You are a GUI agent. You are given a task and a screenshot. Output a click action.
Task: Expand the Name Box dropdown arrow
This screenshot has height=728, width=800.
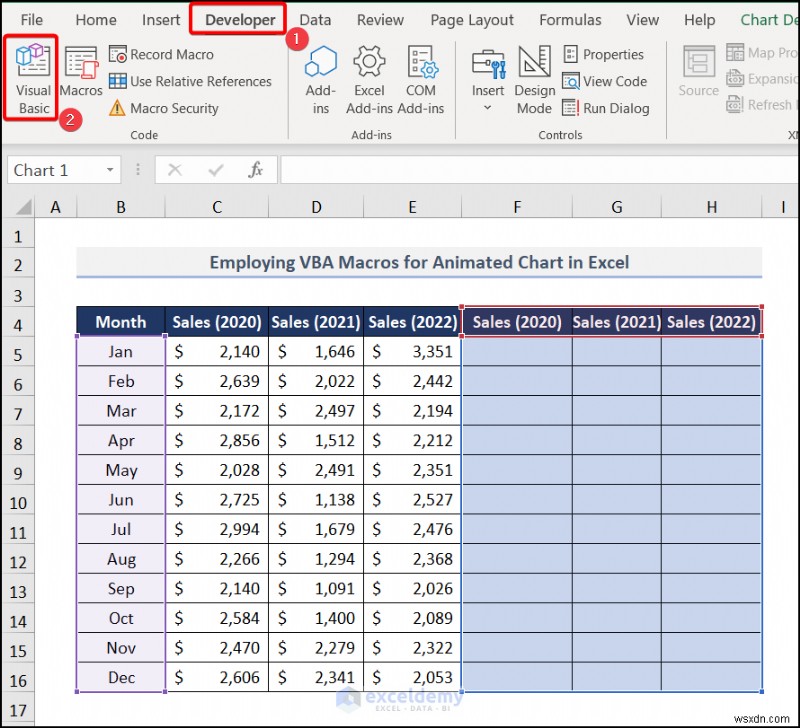pyautogui.click(x=110, y=170)
